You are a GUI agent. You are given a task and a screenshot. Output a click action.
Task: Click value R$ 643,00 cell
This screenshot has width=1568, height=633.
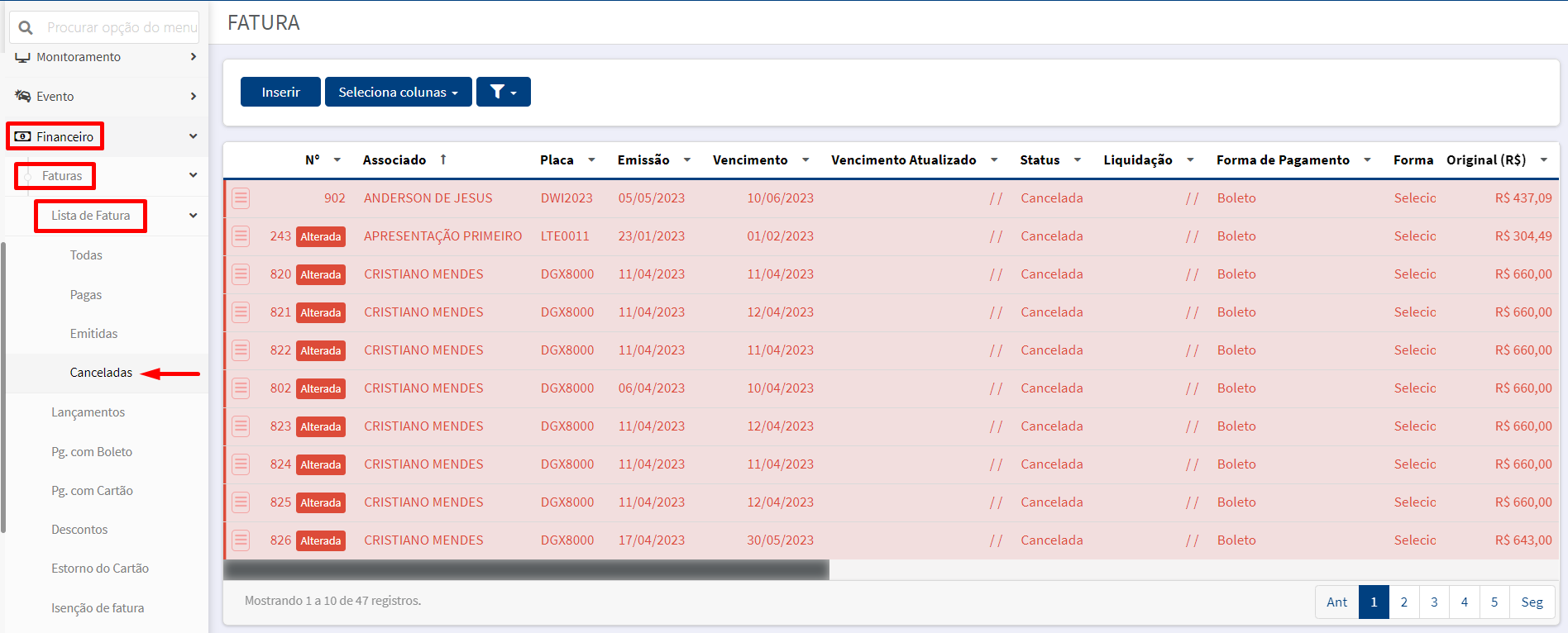point(1523,540)
